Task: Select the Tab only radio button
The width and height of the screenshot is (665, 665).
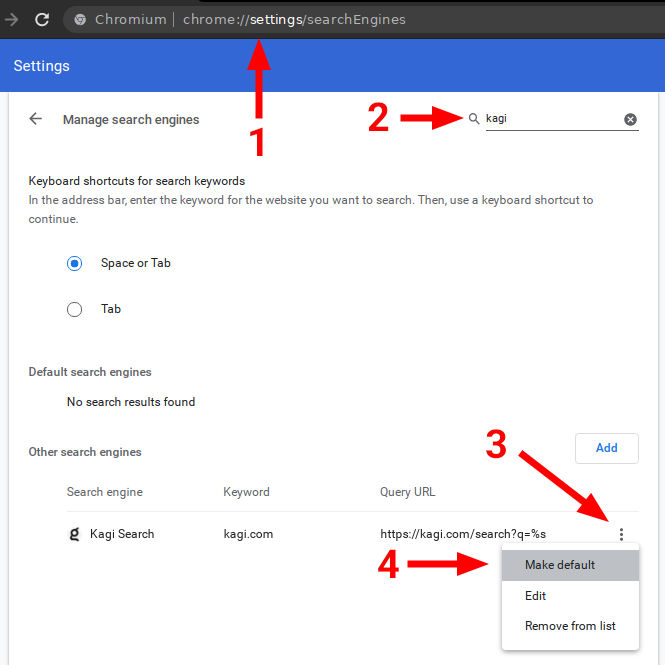Action: pyautogui.click(x=74, y=309)
